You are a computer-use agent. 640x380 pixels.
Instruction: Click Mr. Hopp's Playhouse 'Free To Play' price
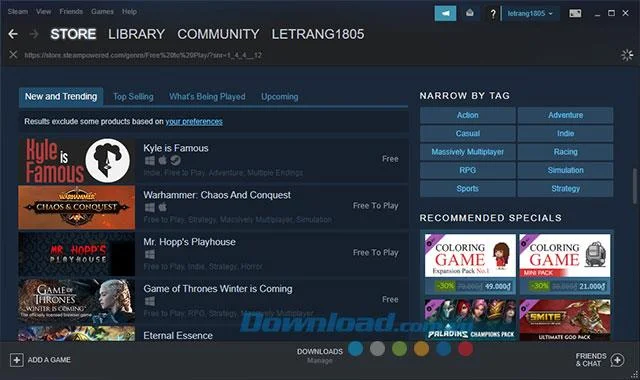point(376,253)
